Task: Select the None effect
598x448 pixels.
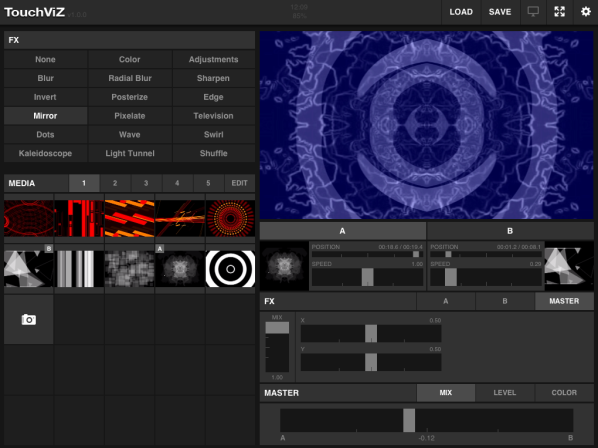Action: (45, 59)
